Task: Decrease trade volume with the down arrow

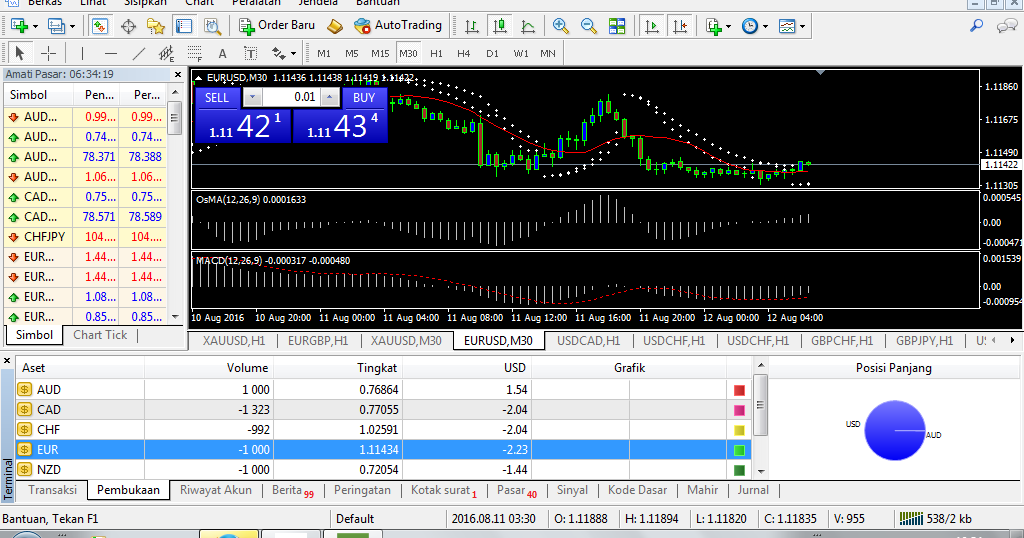Action: (253, 97)
